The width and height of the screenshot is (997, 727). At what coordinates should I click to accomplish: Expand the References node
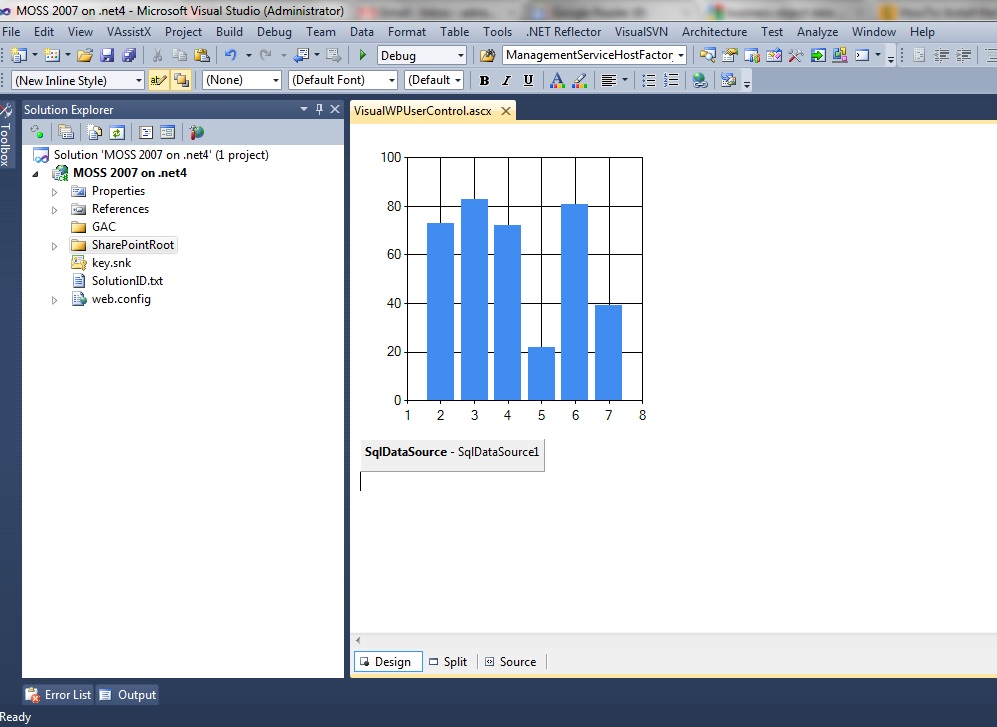pos(55,209)
